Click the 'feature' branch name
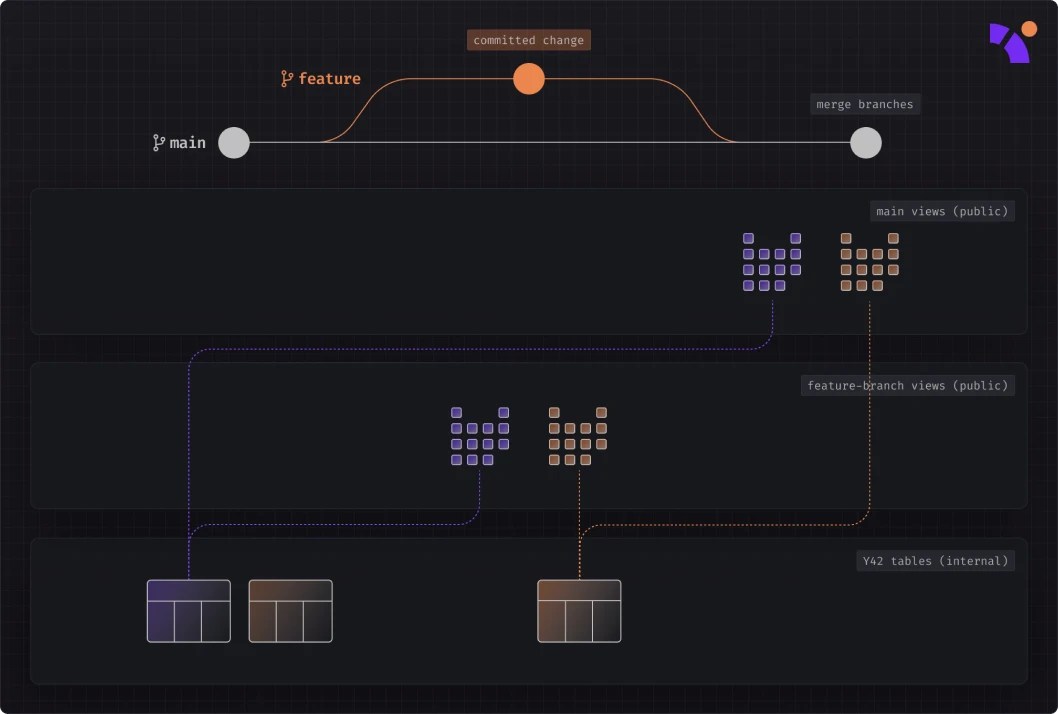1058x714 pixels. click(329, 79)
